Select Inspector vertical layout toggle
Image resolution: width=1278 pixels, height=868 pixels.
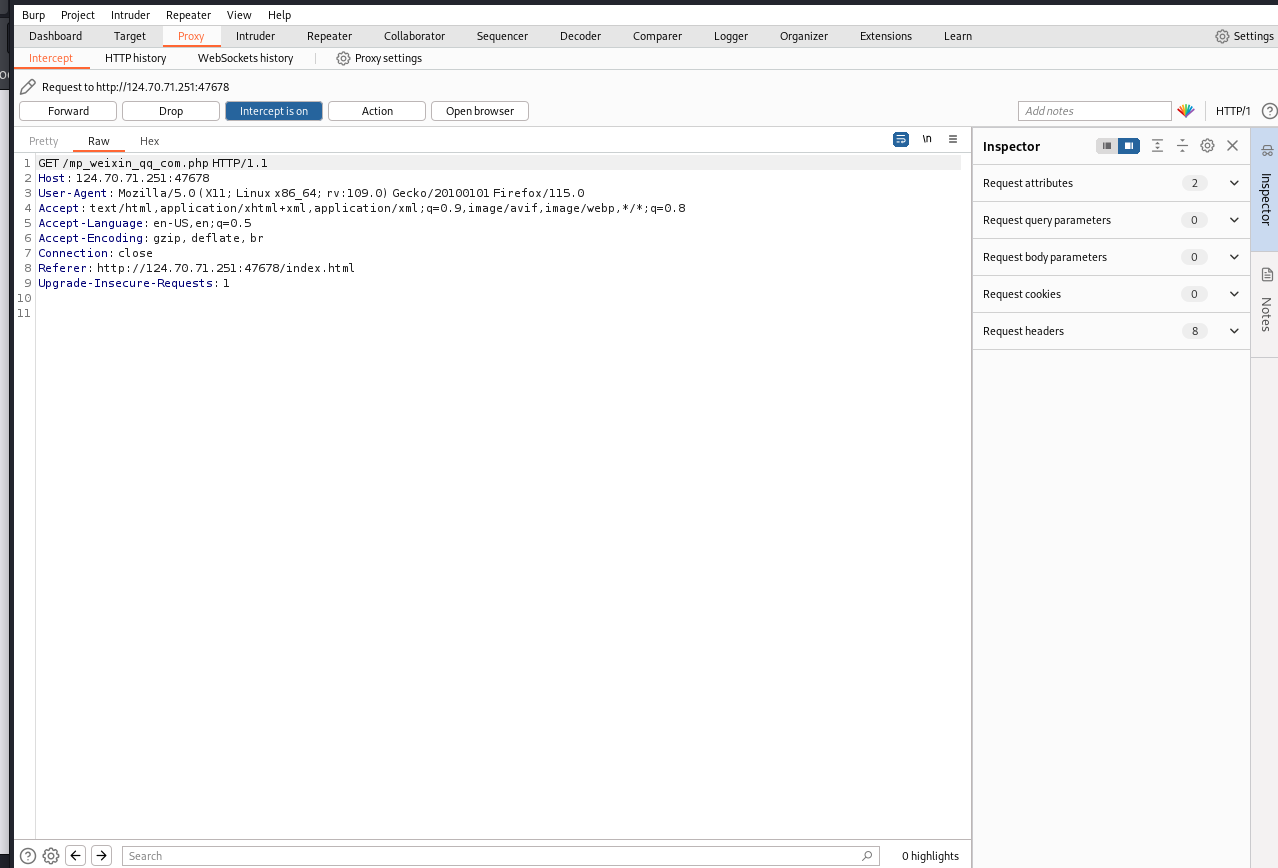[x=1128, y=146]
